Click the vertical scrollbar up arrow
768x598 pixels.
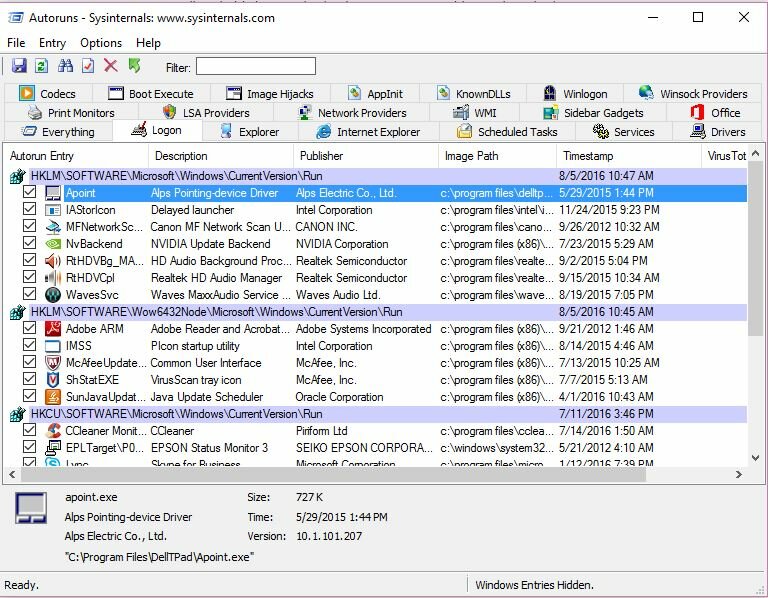tap(755, 153)
